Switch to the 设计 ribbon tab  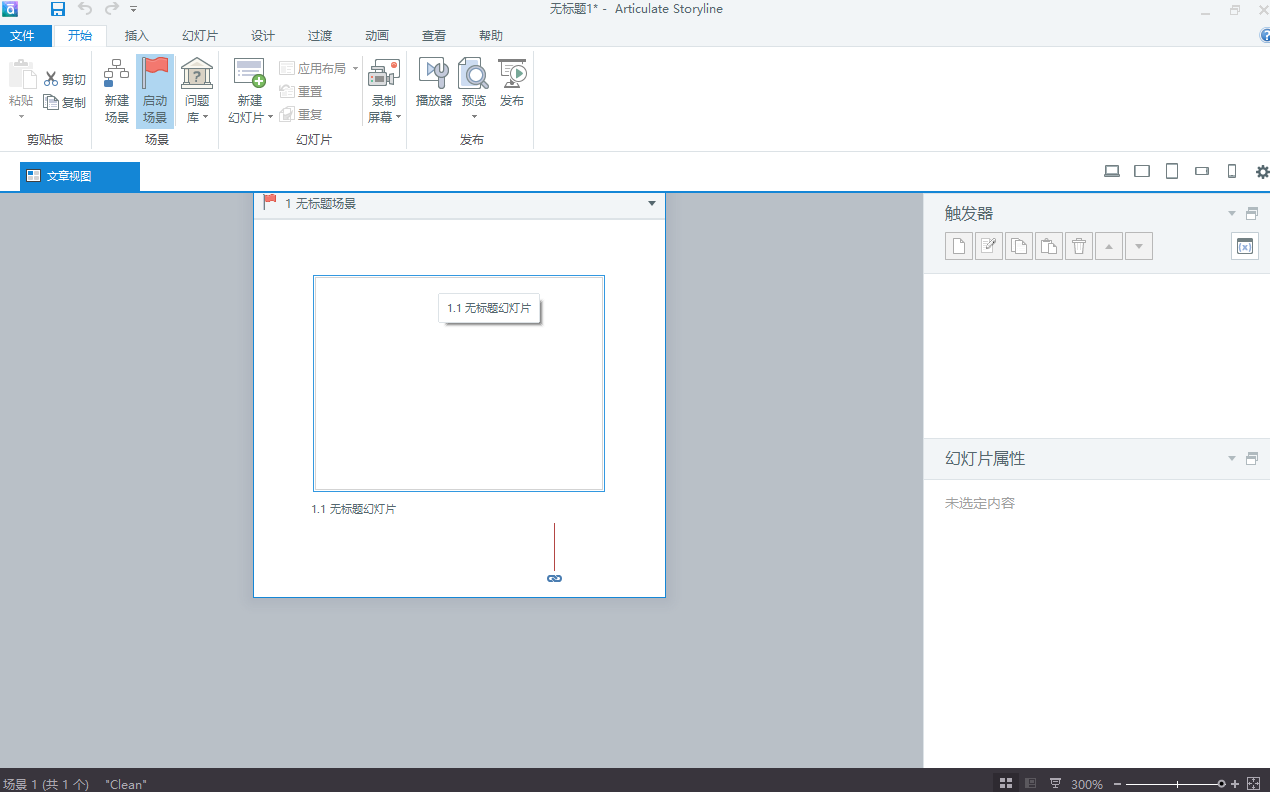(x=263, y=36)
